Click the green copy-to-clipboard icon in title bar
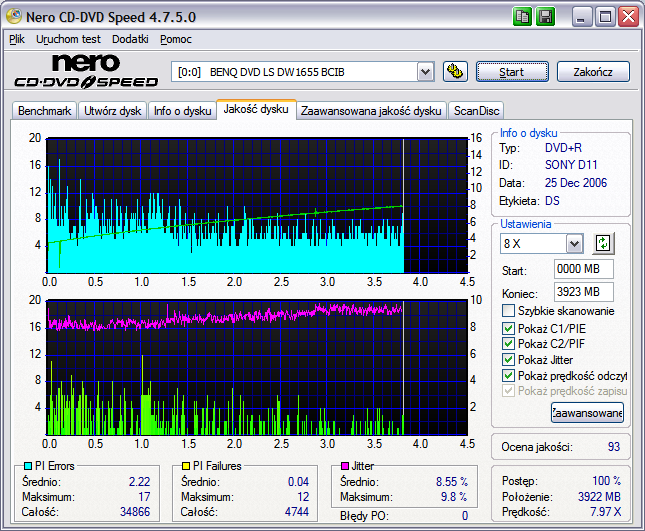 click(x=522, y=17)
